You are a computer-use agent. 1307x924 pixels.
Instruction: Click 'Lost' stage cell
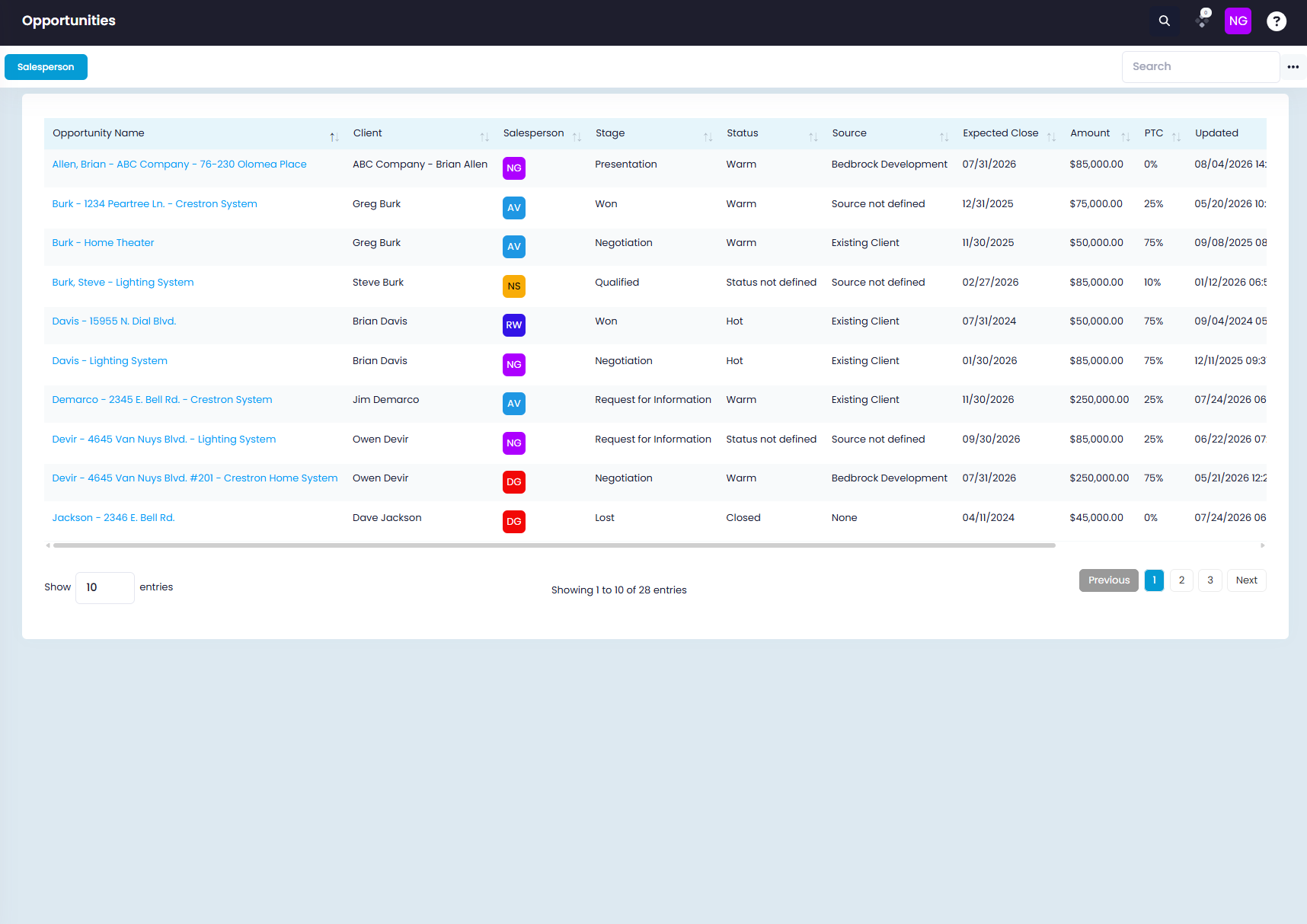605,518
